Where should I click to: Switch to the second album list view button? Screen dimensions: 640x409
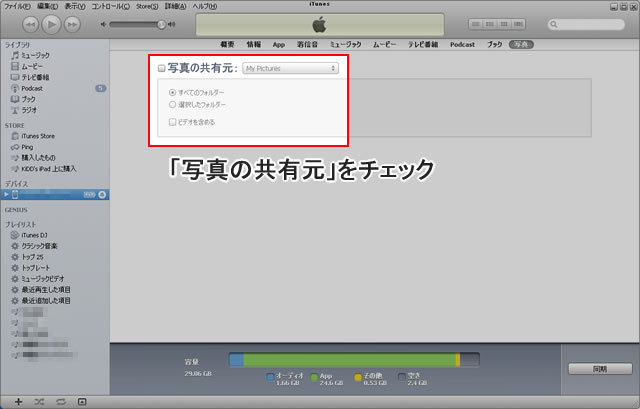tap(490, 24)
